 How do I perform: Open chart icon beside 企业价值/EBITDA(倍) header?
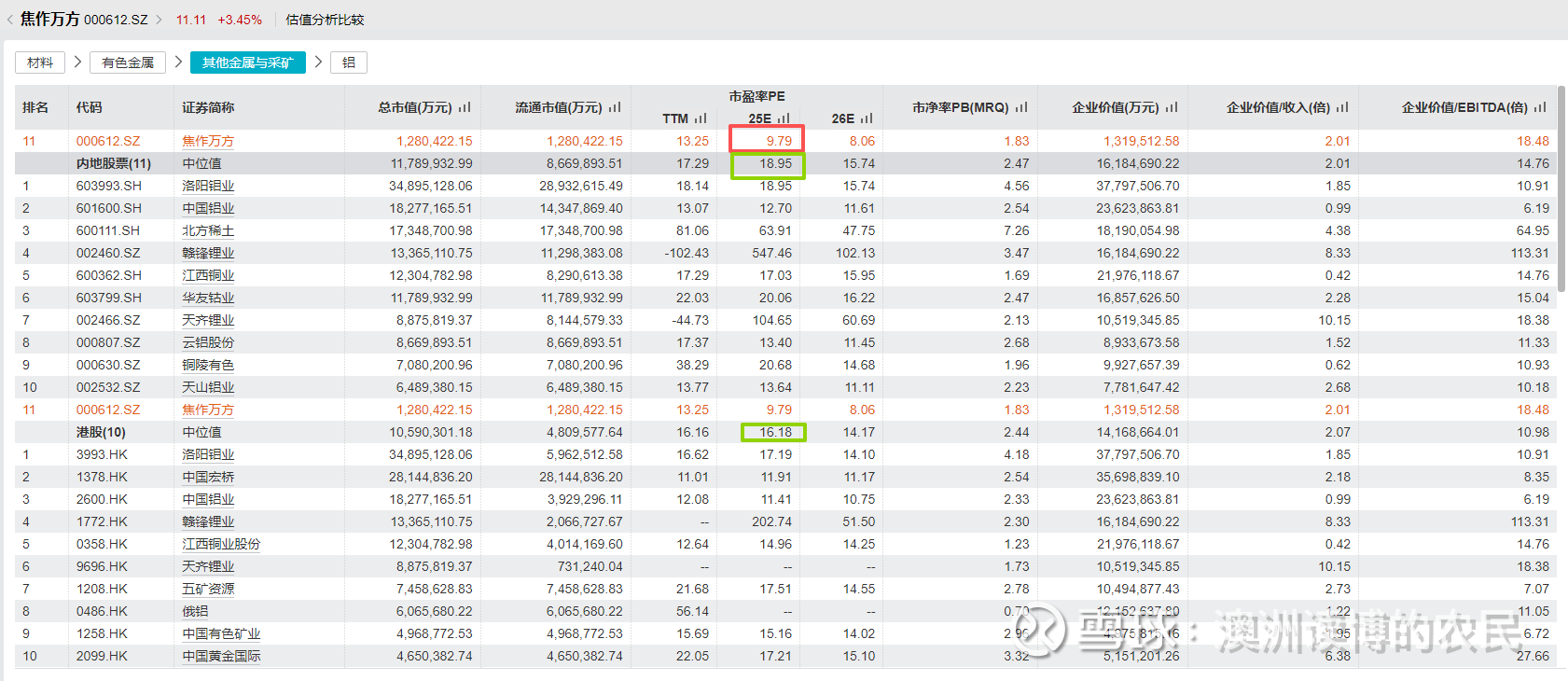1540,107
